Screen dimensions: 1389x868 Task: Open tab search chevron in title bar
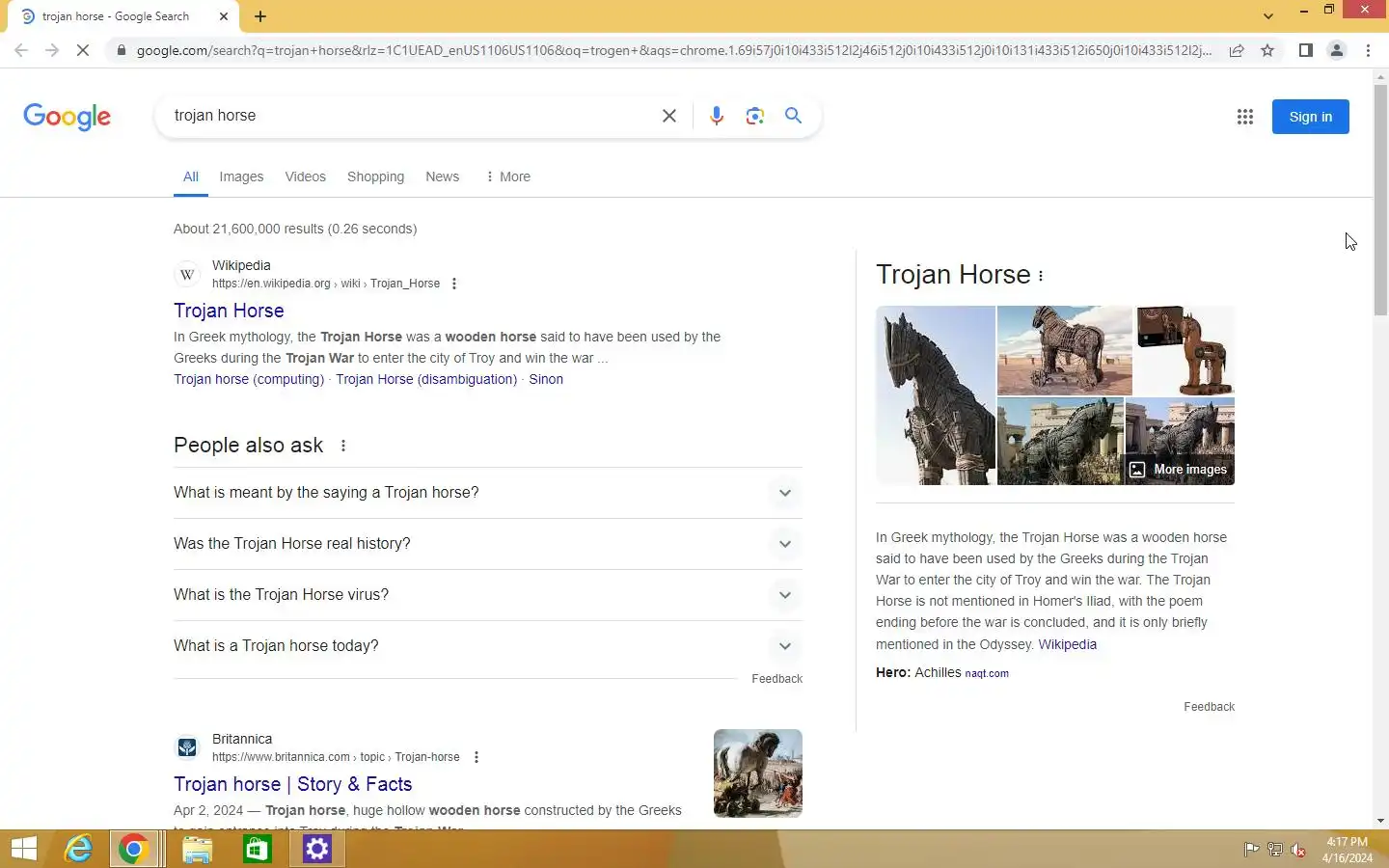coord(1268,16)
